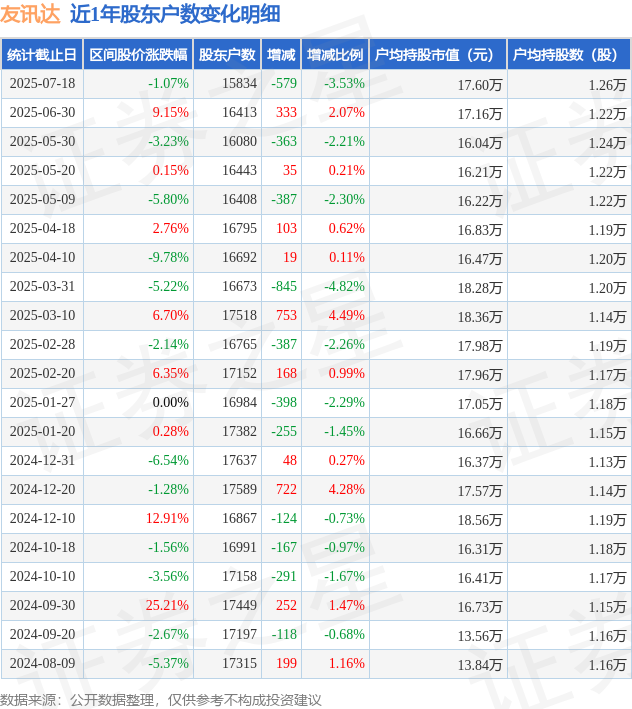Click the 区间股价涨跌幅 column header

pos(138,55)
